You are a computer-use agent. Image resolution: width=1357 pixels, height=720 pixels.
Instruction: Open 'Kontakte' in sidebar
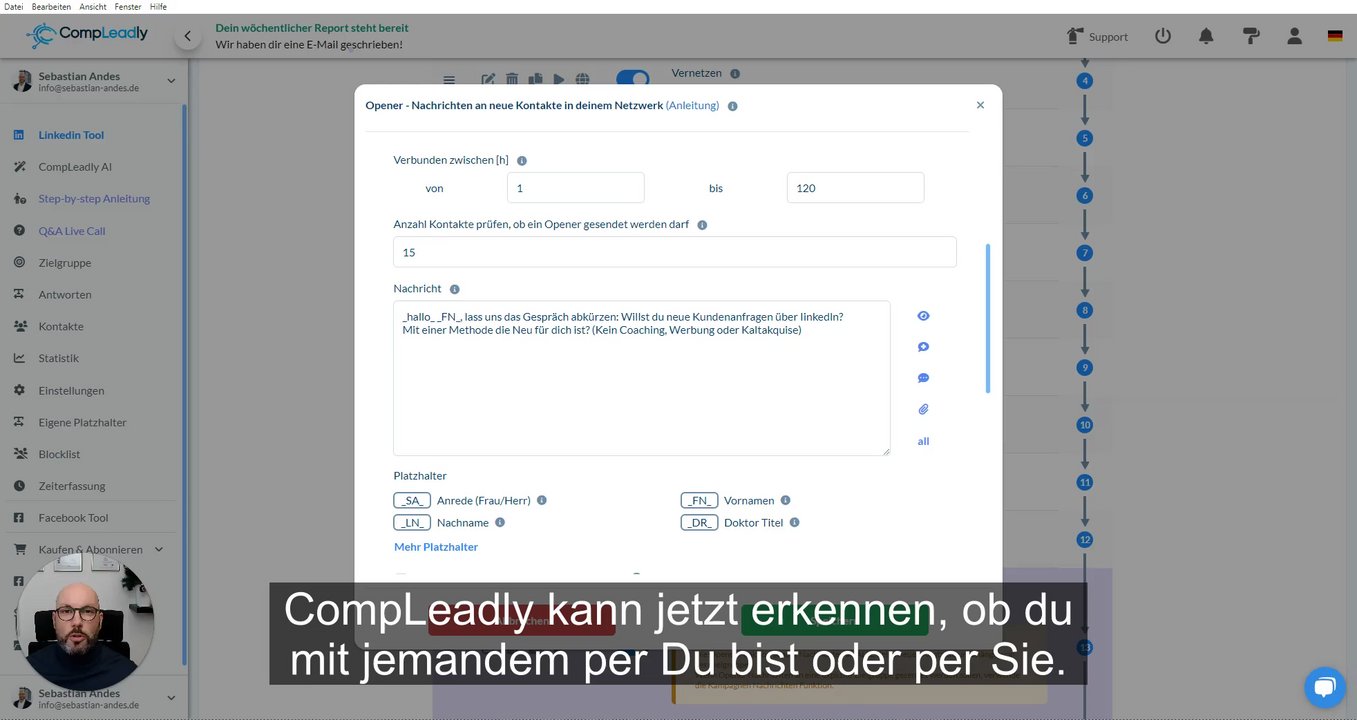coord(61,326)
